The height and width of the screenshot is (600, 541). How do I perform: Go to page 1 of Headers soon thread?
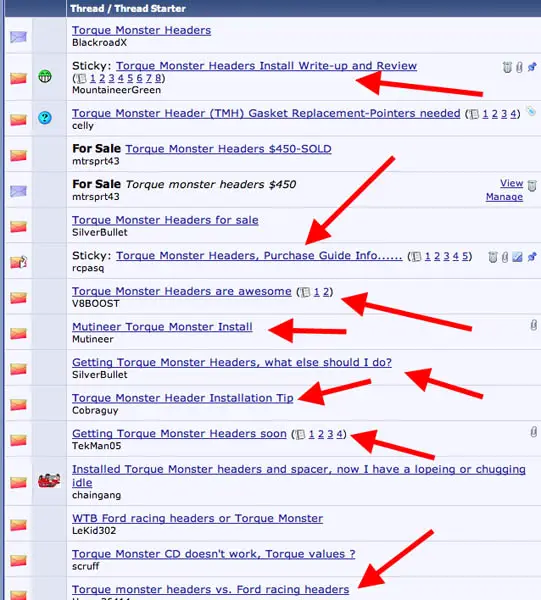[x=311, y=434]
